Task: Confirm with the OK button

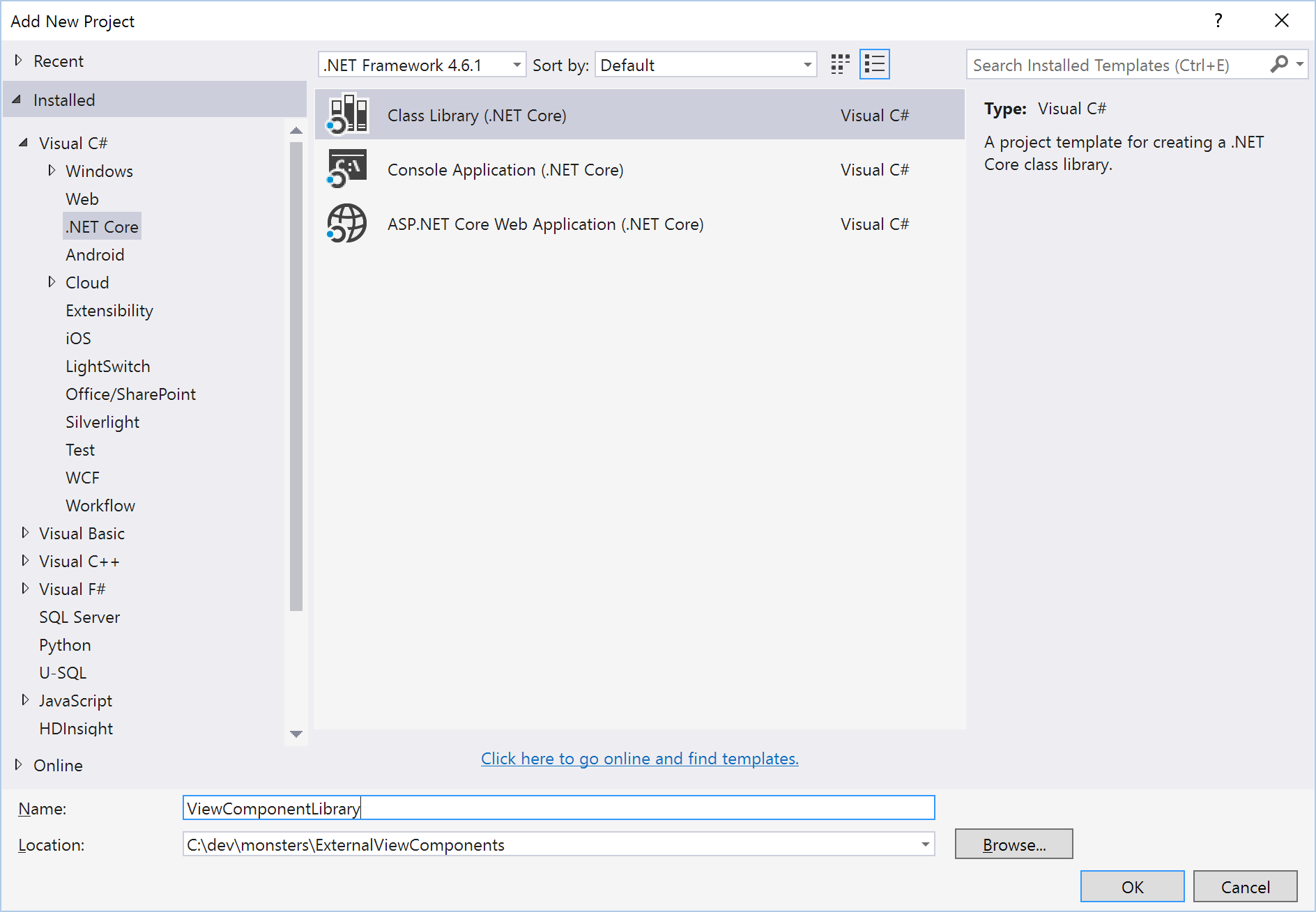Action: [x=1132, y=886]
